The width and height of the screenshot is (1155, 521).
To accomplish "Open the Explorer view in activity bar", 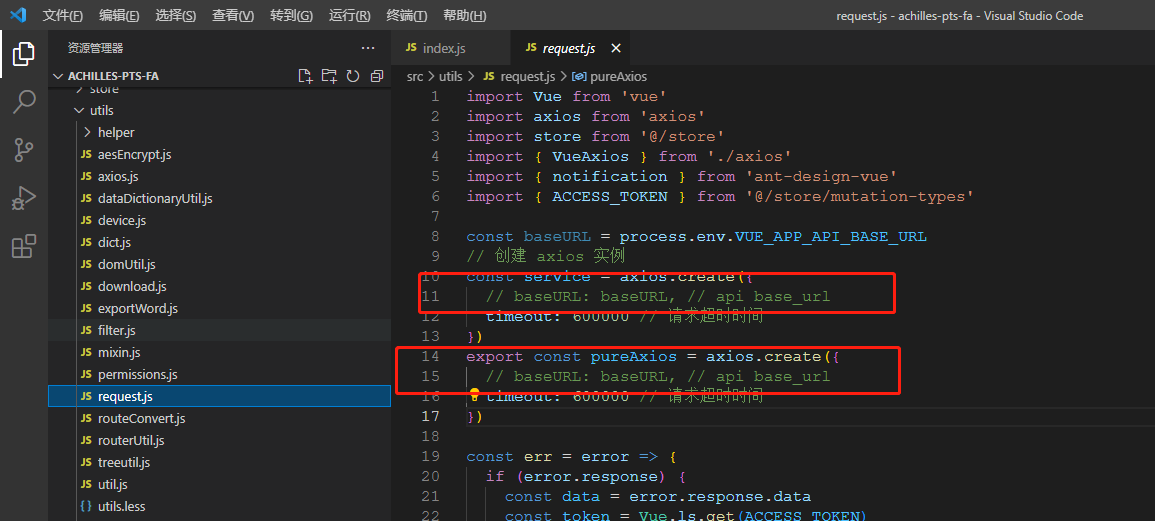I will (24, 54).
